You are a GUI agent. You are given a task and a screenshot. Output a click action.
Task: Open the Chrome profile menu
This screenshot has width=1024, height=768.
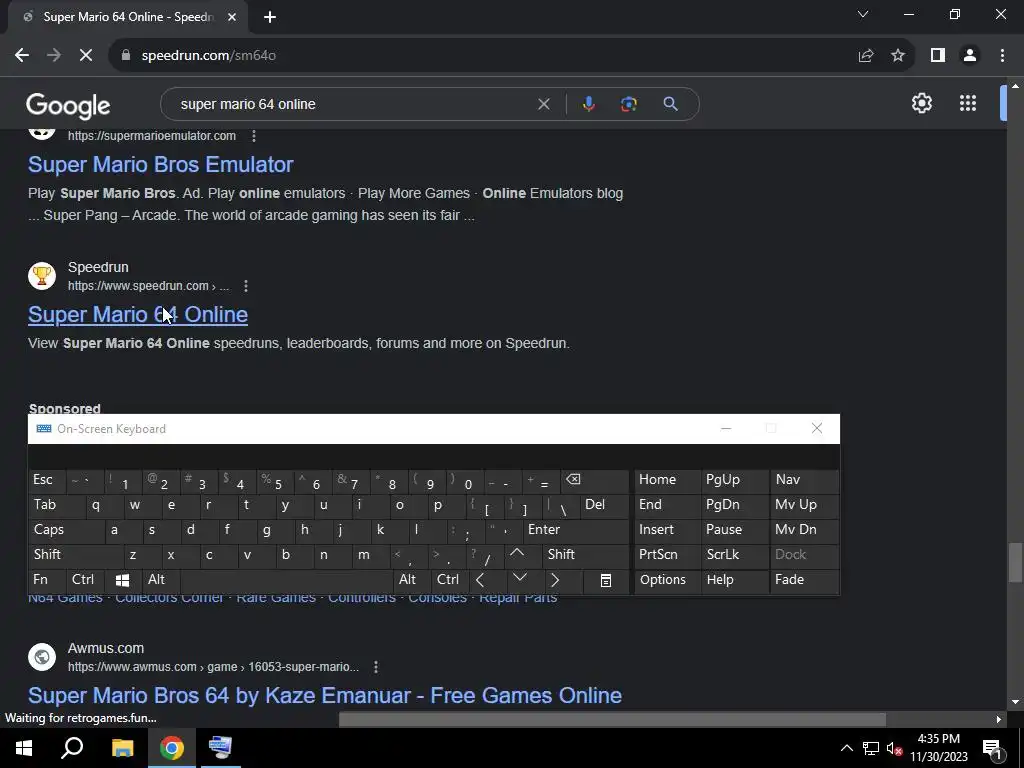(970, 56)
